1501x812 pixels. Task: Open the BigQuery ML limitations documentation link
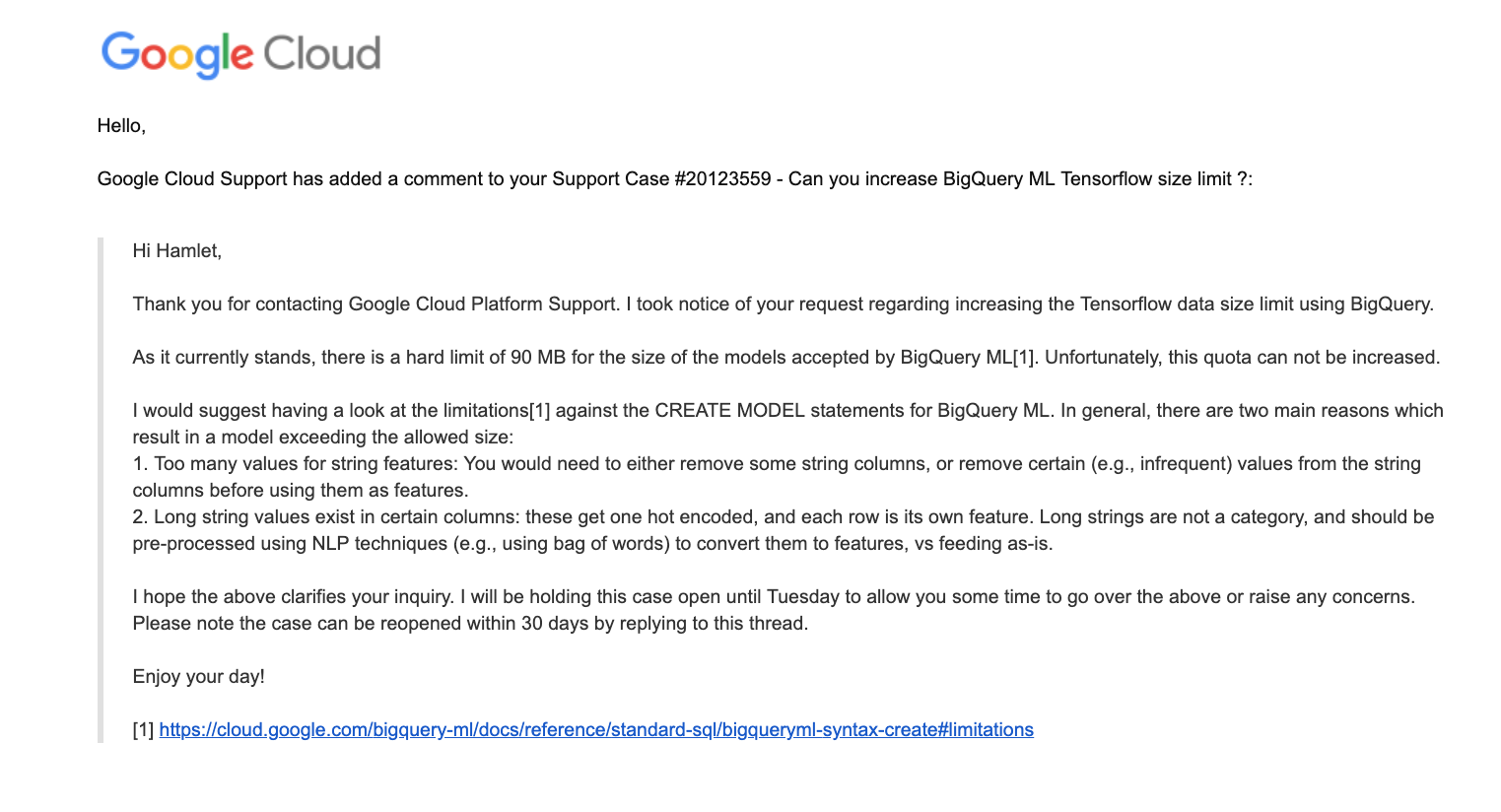coord(595,730)
